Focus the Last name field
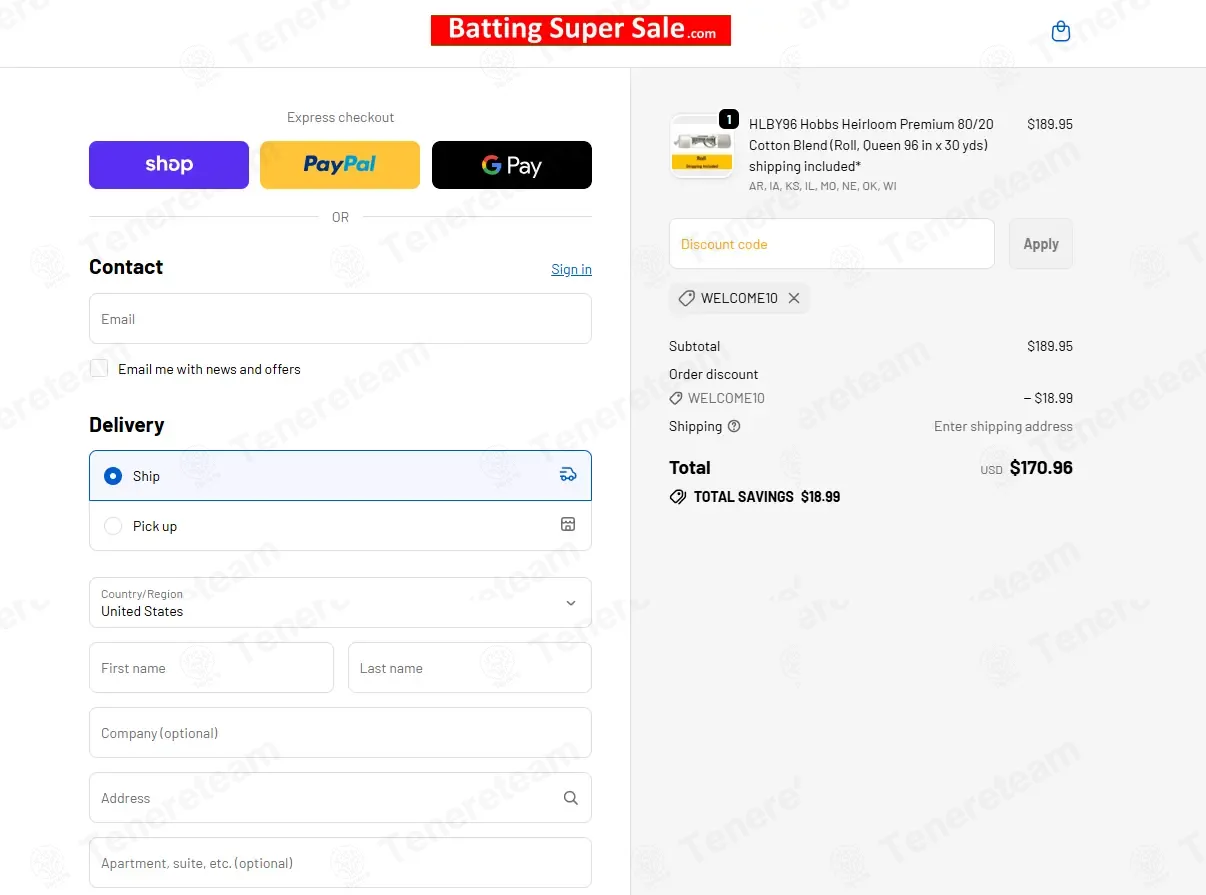 point(470,667)
